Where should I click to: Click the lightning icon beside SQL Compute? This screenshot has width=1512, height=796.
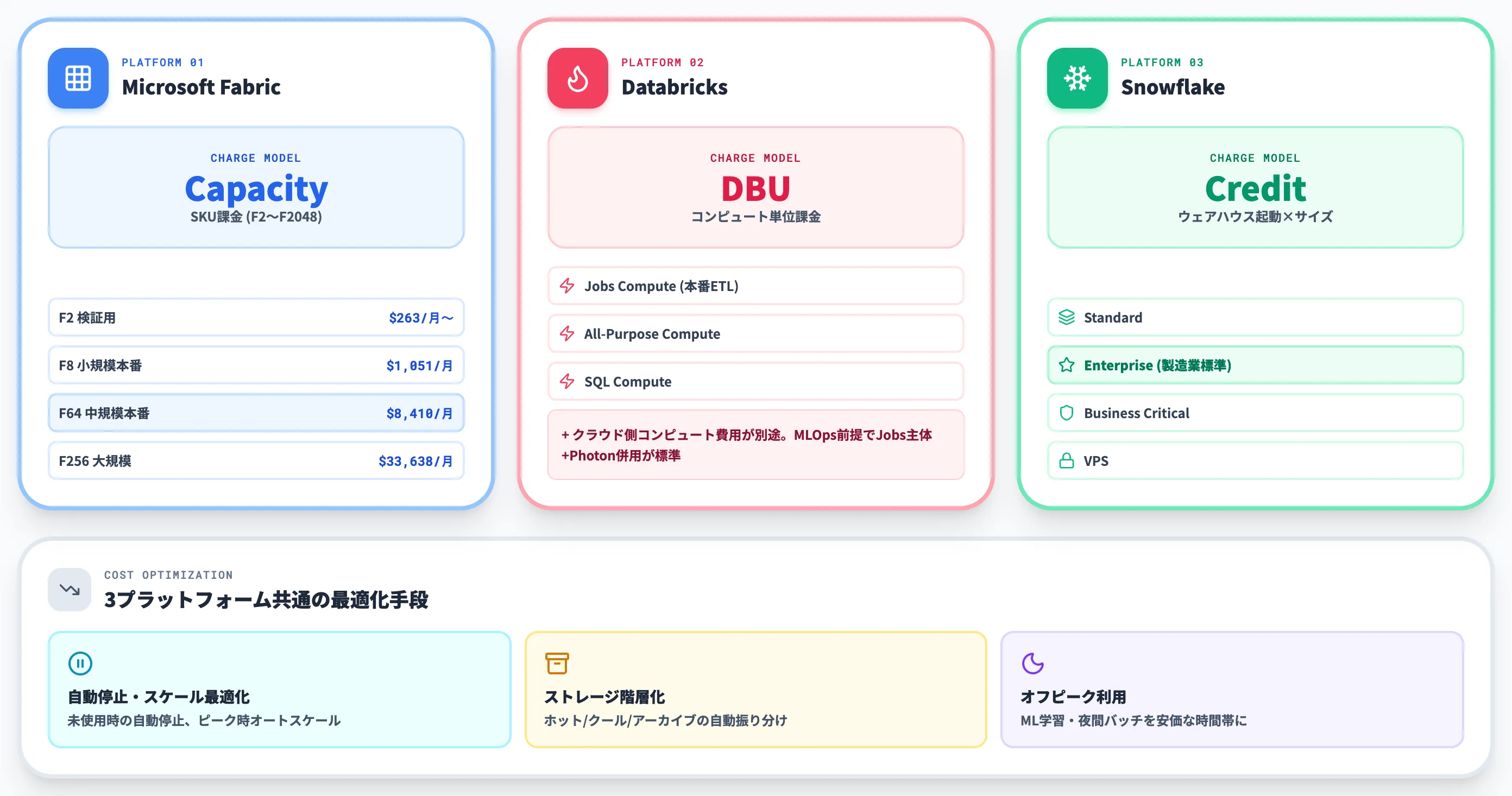pyautogui.click(x=567, y=382)
